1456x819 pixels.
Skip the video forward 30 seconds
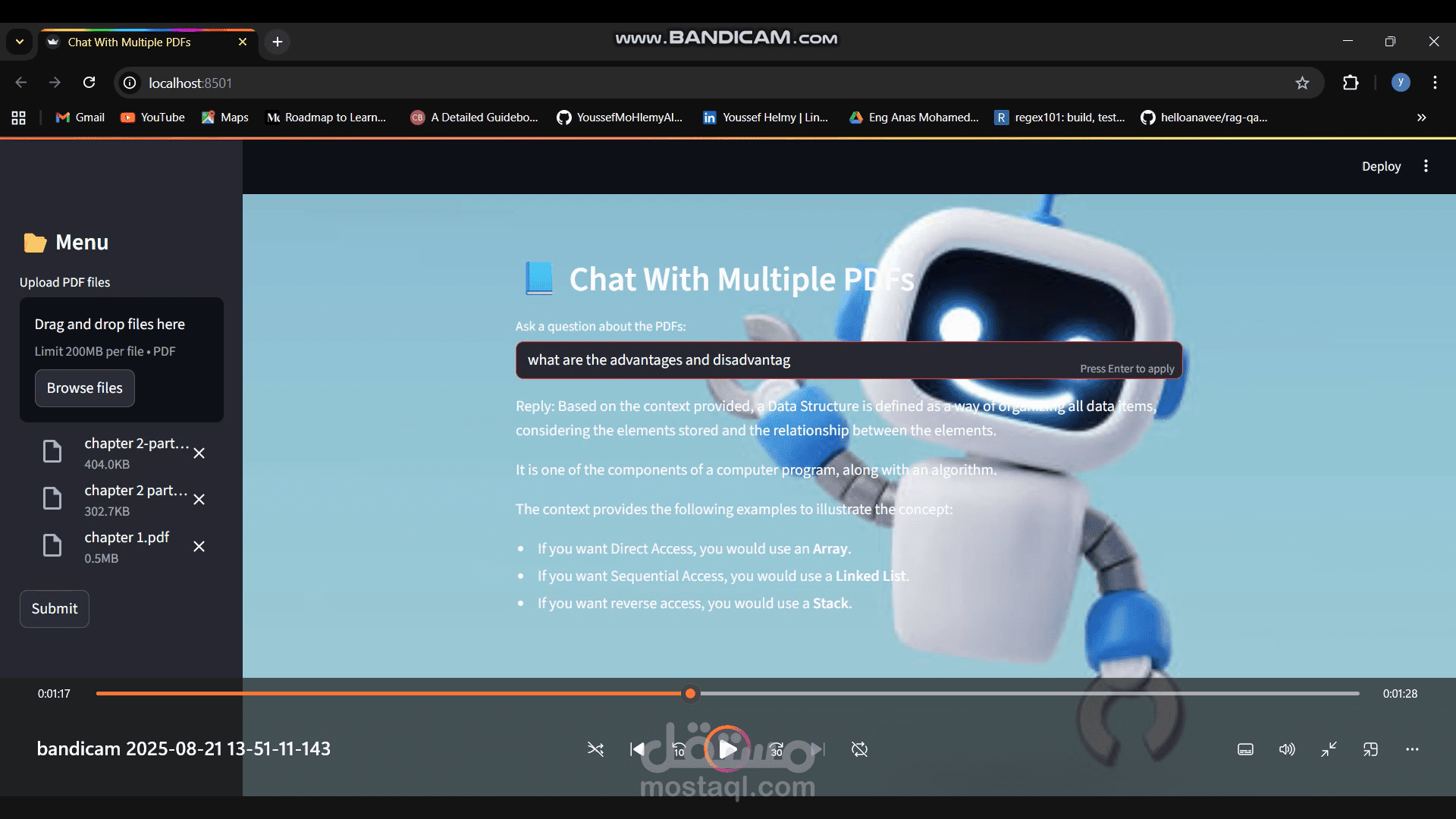click(x=776, y=749)
